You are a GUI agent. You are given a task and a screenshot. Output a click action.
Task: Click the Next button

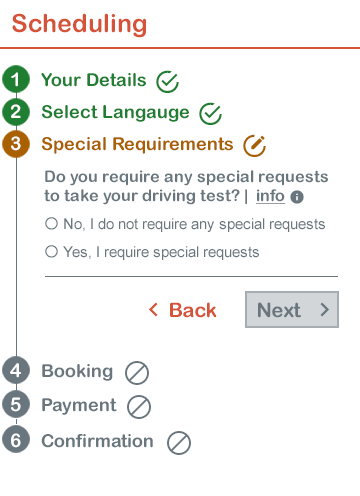[292, 310]
